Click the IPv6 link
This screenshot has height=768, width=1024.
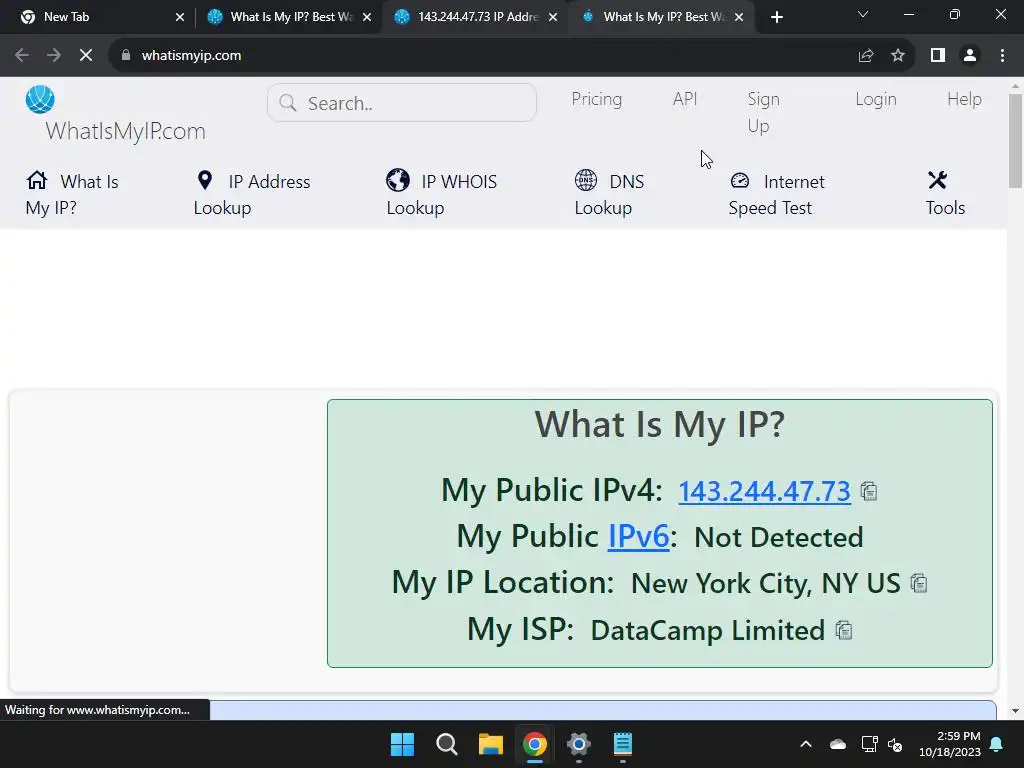pyautogui.click(x=639, y=537)
